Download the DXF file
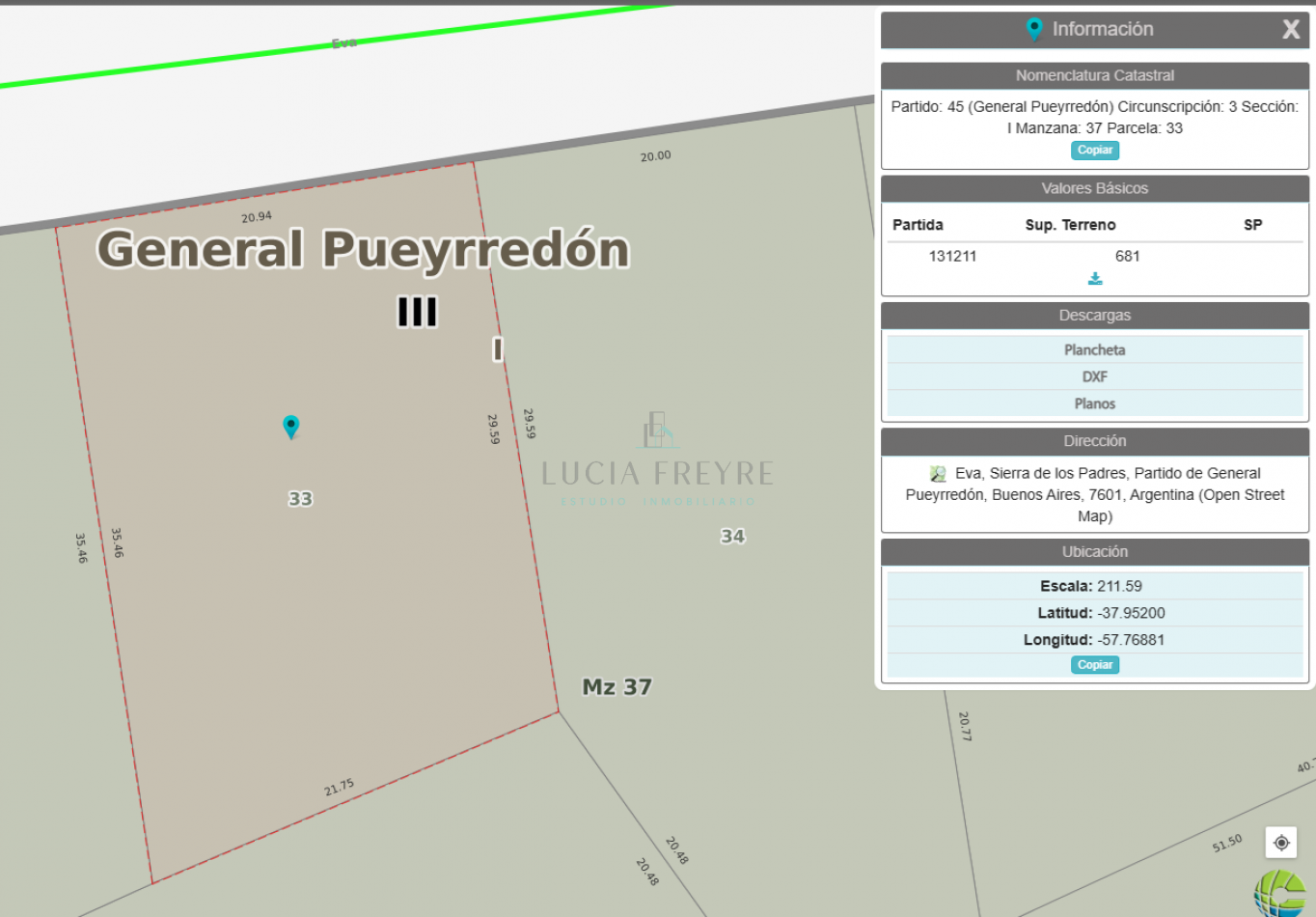Image resolution: width=1316 pixels, height=917 pixels. [1094, 376]
